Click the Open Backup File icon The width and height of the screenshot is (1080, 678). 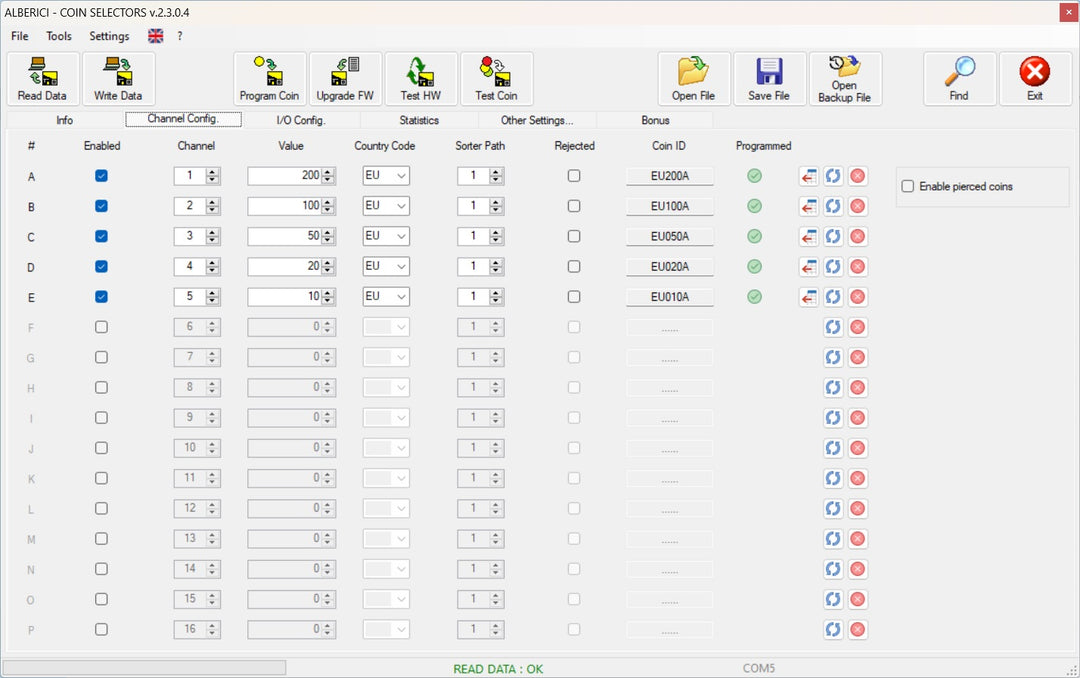(844, 79)
